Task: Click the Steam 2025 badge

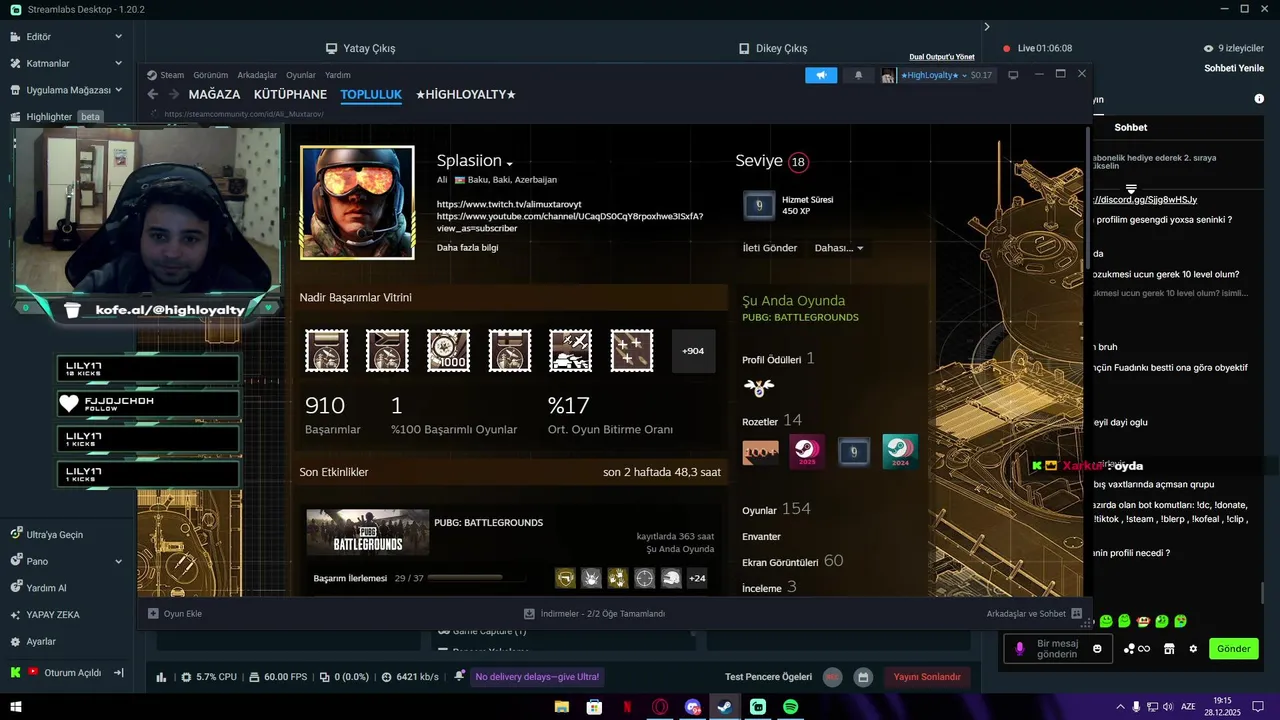Action: click(806, 452)
